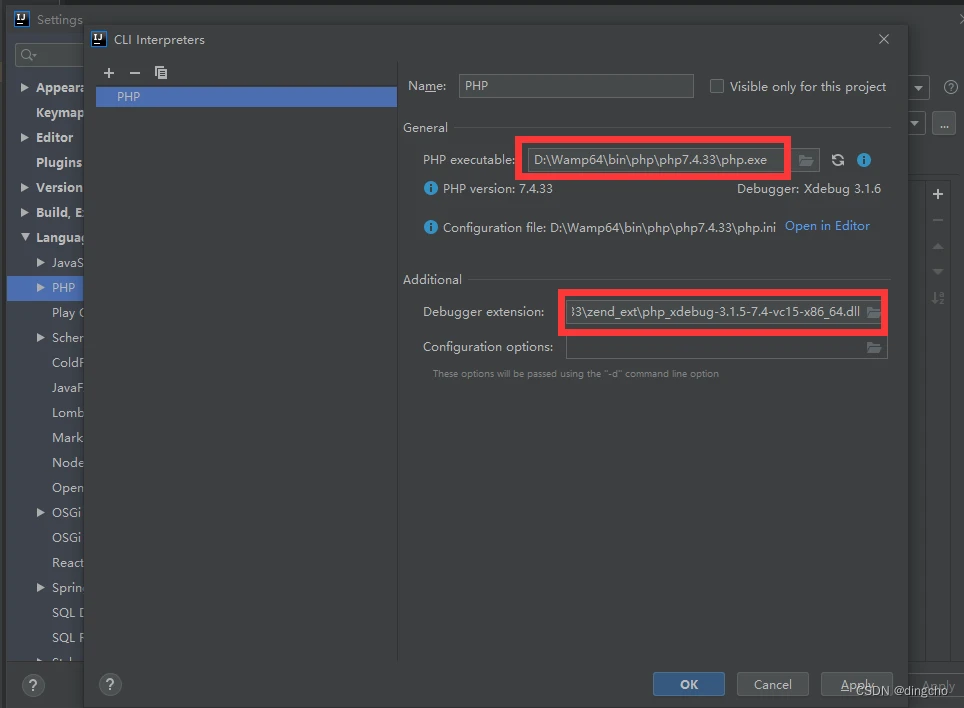Select React settings entry
The width and height of the screenshot is (964, 708).
tap(67, 562)
